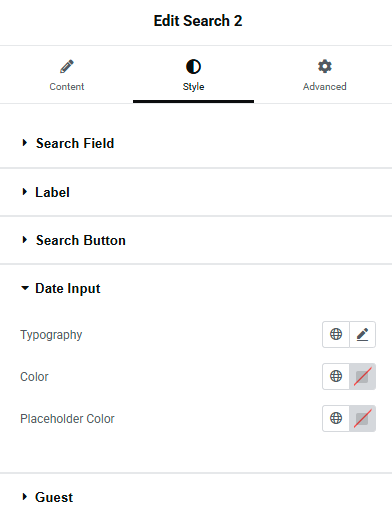Open the Color swatch picker
This screenshot has height=523, width=392.
362,376
